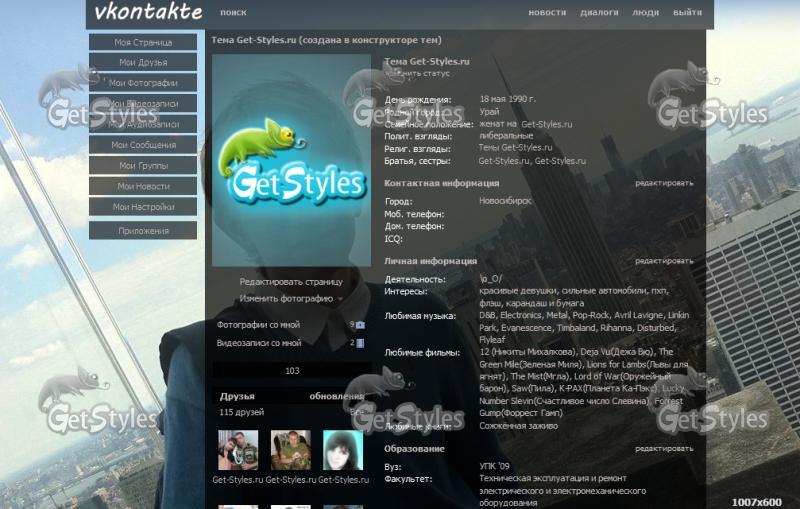
Task: Click 'выйти' to log out
Action: (687, 13)
